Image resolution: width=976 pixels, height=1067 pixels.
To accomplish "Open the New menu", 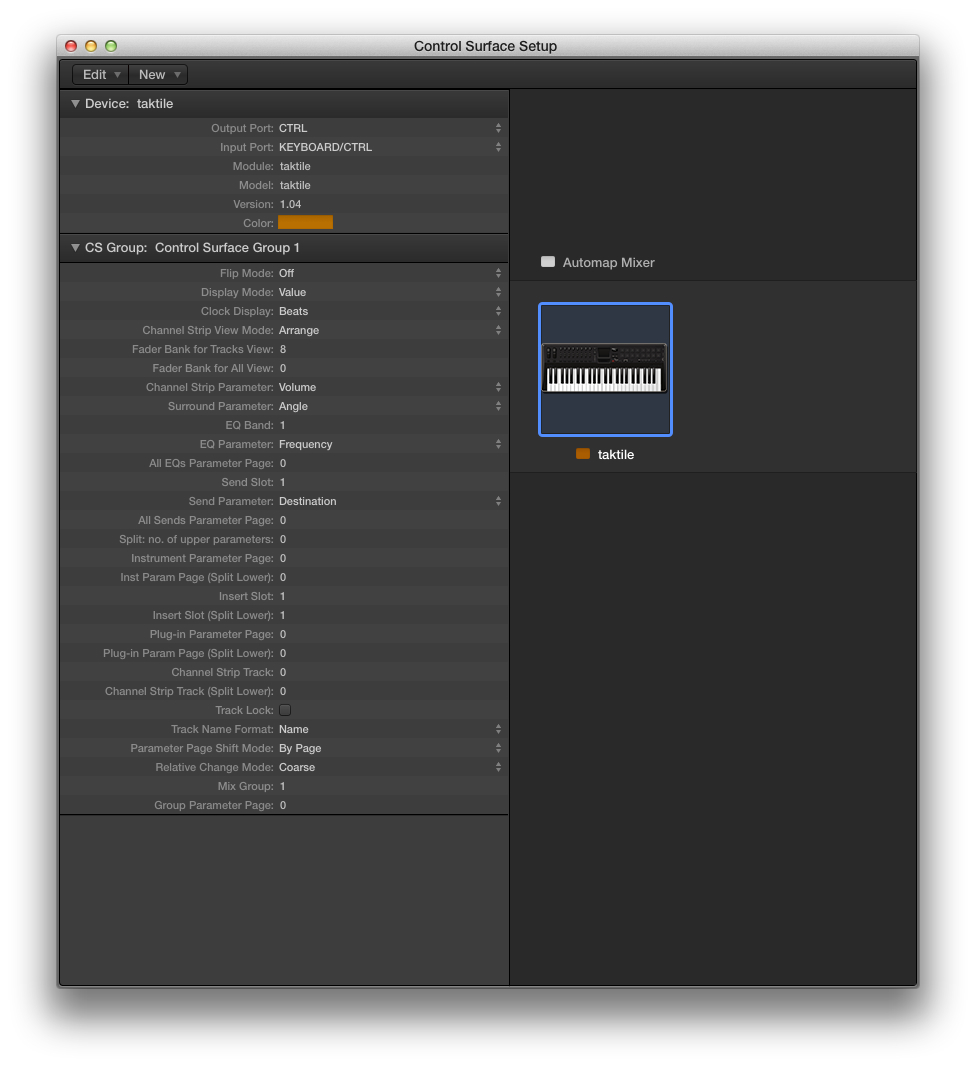I will [x=156, y=74].
